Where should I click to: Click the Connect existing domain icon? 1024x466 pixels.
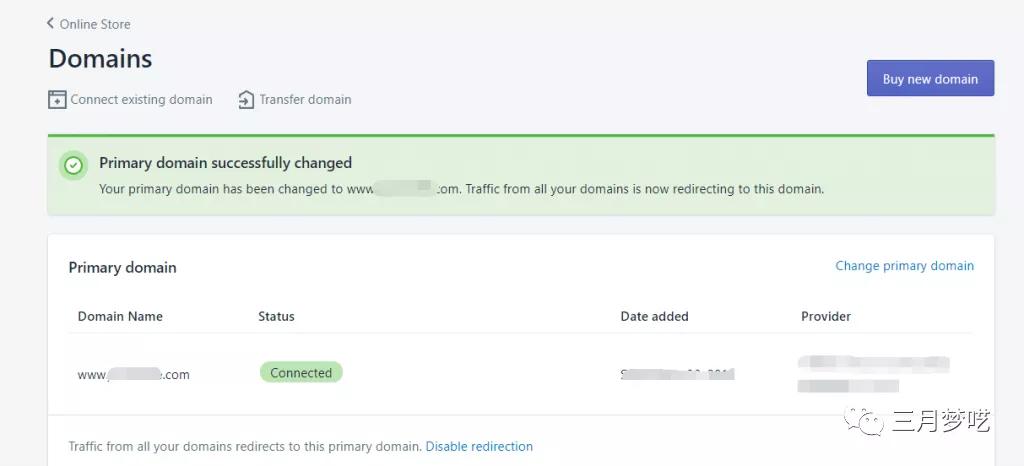tap(57, 99)
